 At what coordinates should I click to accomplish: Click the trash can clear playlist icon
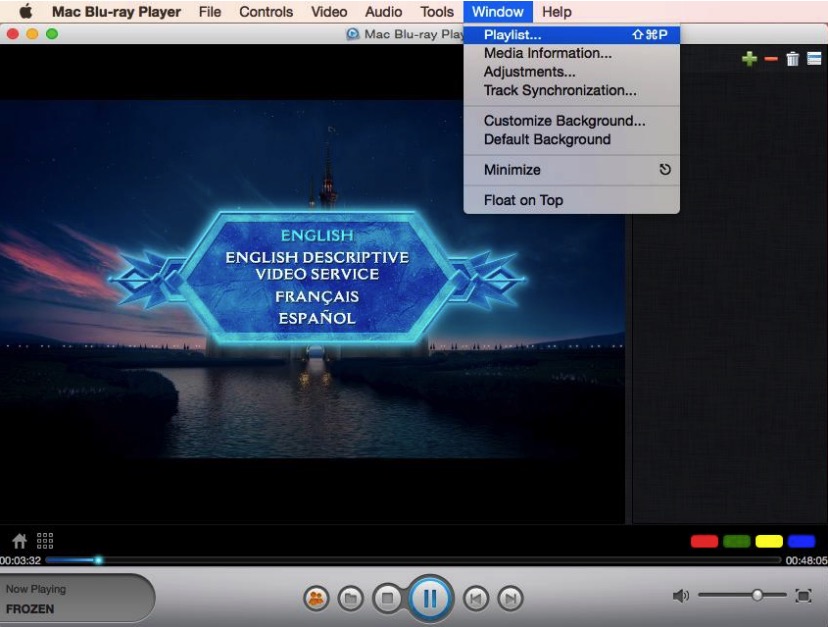[793, 59]
